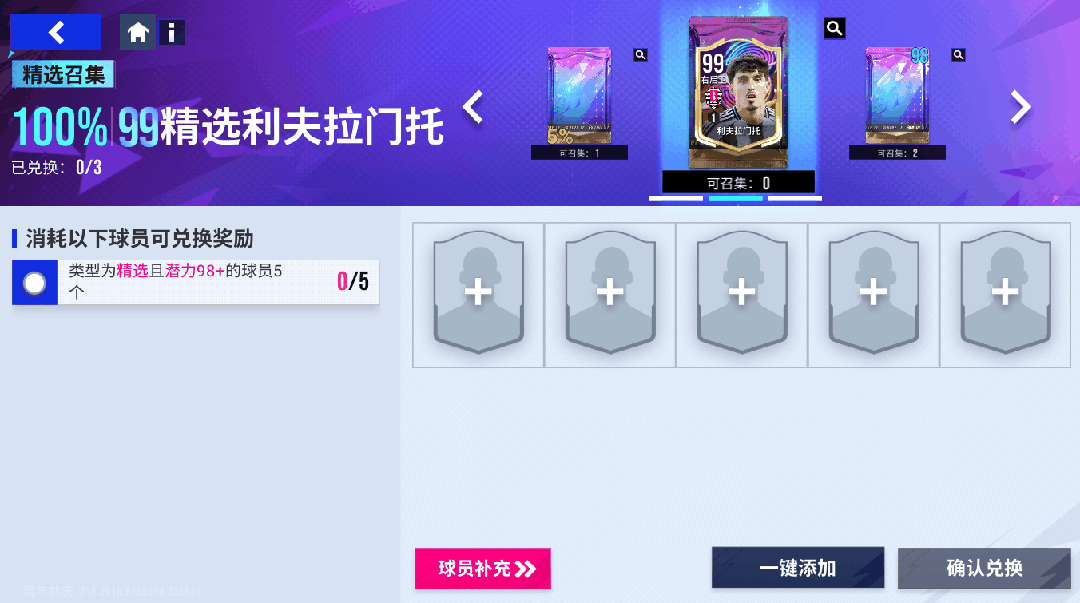Click the 确认兑换 button
Screen dimensions: 1080x603
point(984,568)
